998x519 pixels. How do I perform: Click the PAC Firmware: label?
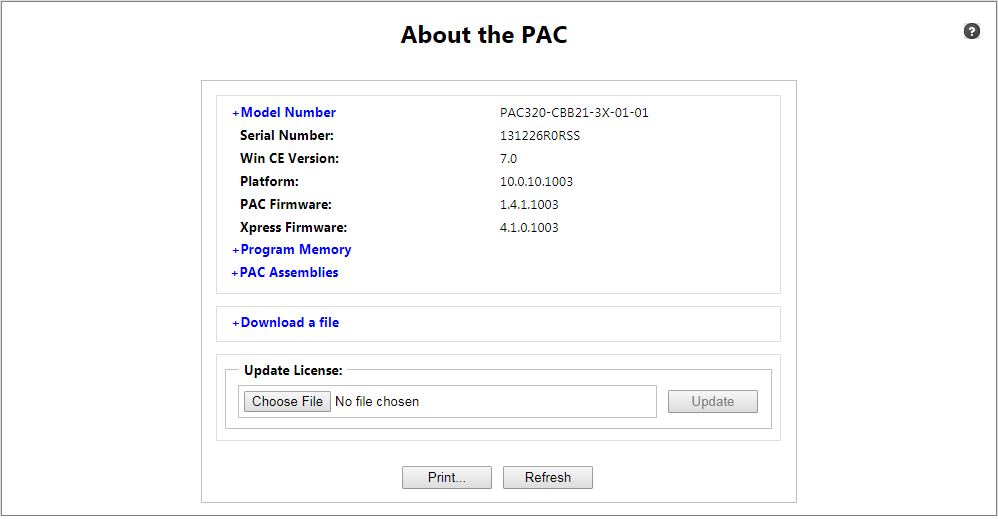pyautogui.click(x=286, y=204)
